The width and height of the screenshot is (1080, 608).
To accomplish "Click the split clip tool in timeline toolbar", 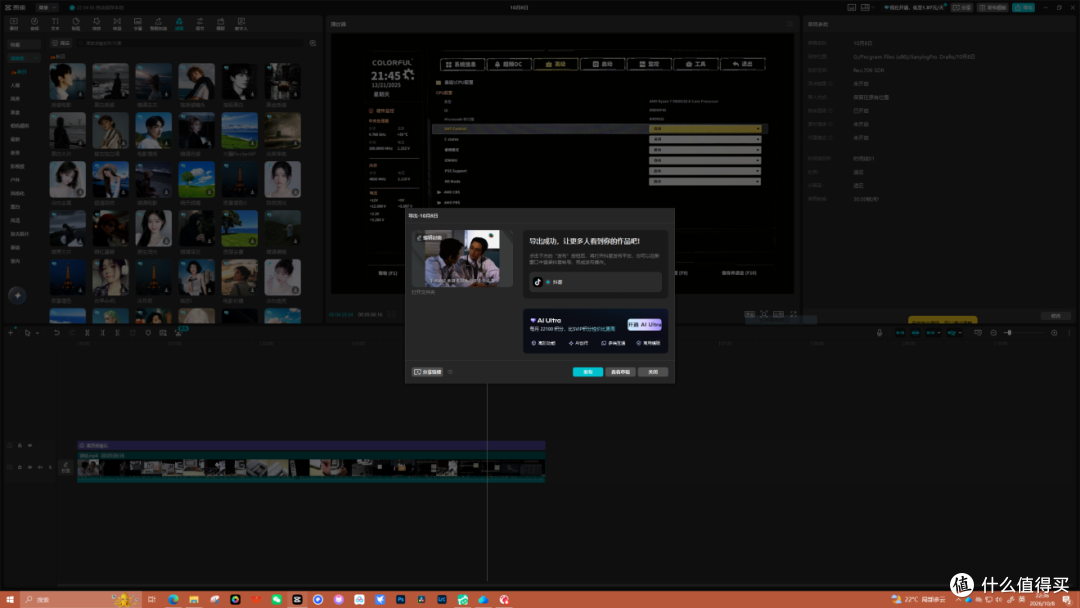I will click(87, 333).
